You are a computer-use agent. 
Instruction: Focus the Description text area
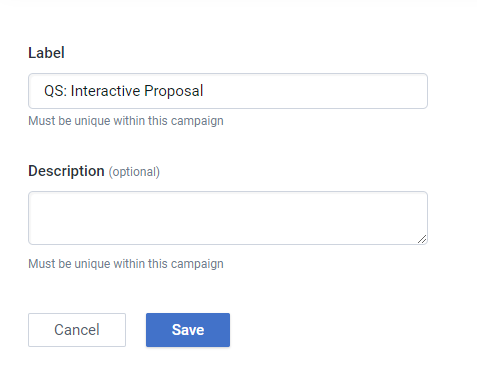[x=228, y=218]
